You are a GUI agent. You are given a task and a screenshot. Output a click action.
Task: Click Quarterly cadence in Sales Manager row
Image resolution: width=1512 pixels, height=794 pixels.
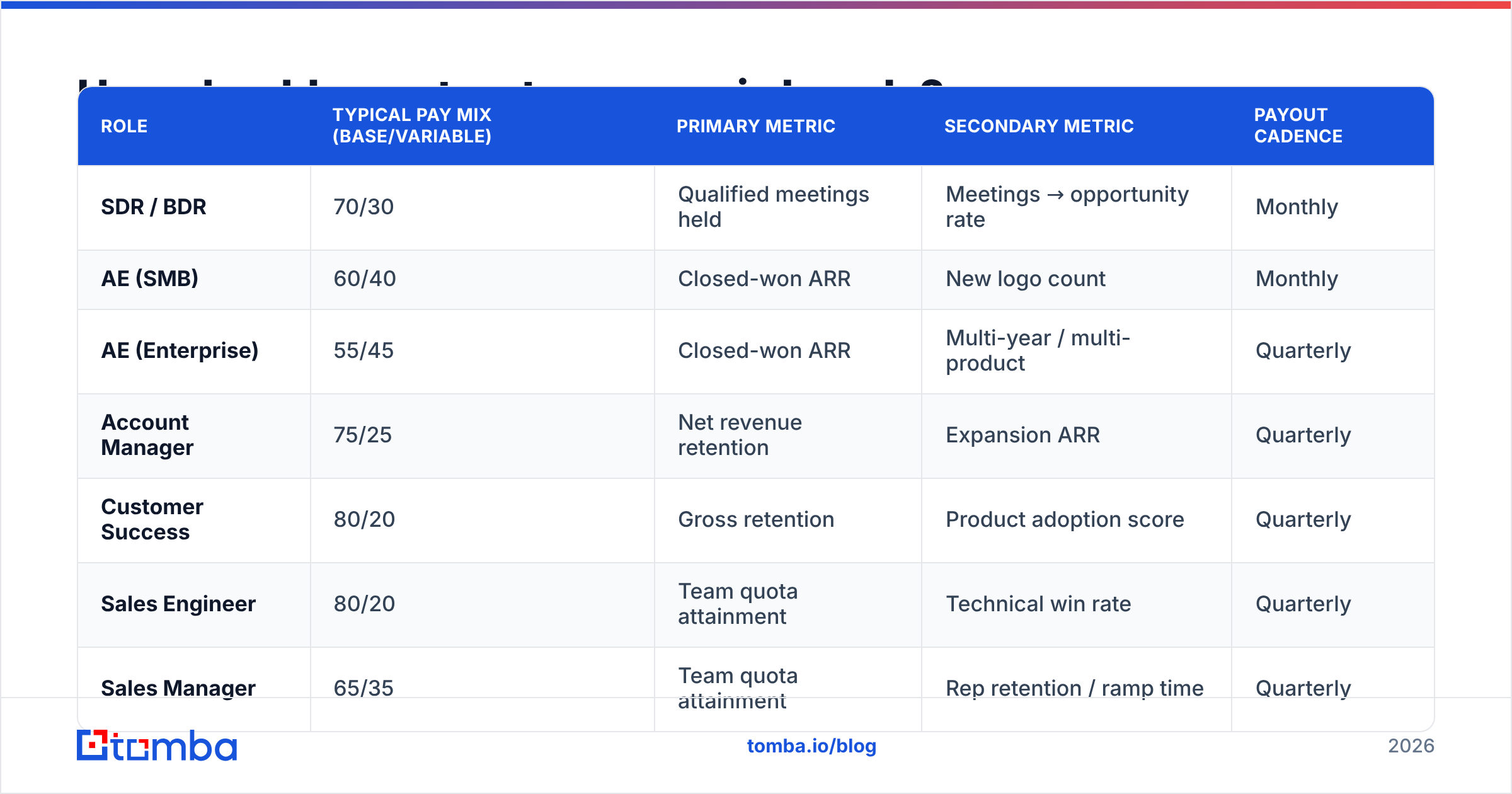[1303, 688]
